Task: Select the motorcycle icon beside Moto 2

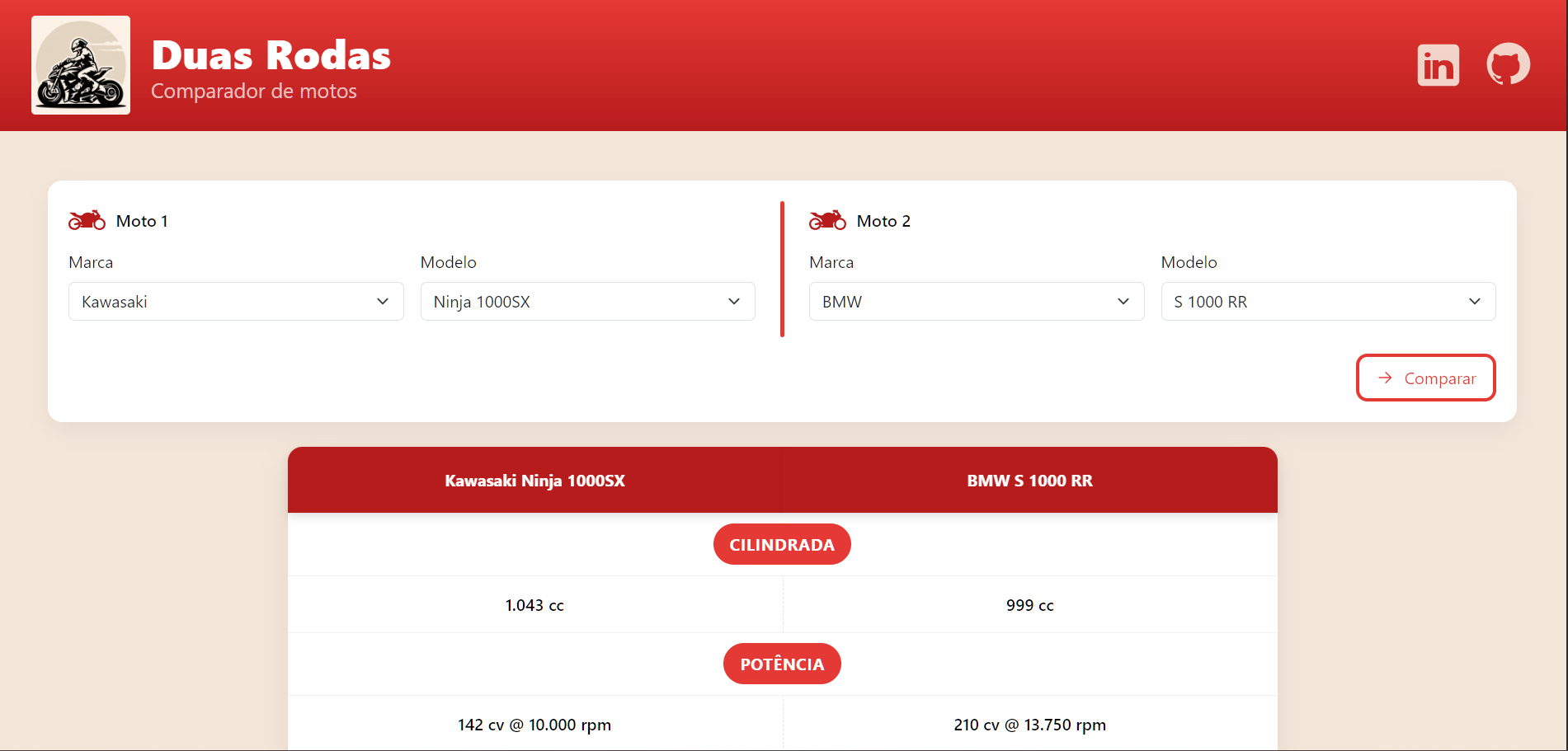Action: [x=827, y=219]
